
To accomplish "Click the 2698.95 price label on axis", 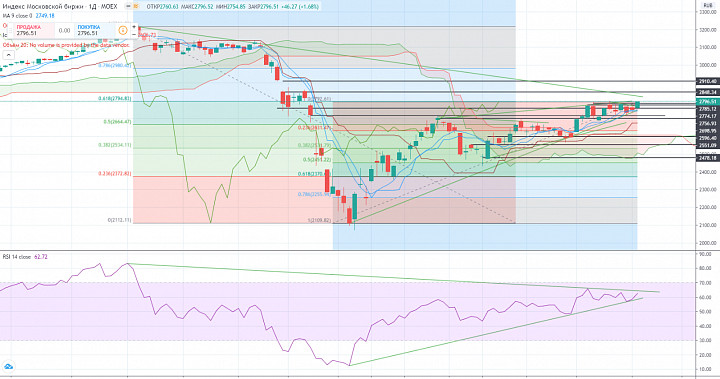I will [x=708, y=131].
